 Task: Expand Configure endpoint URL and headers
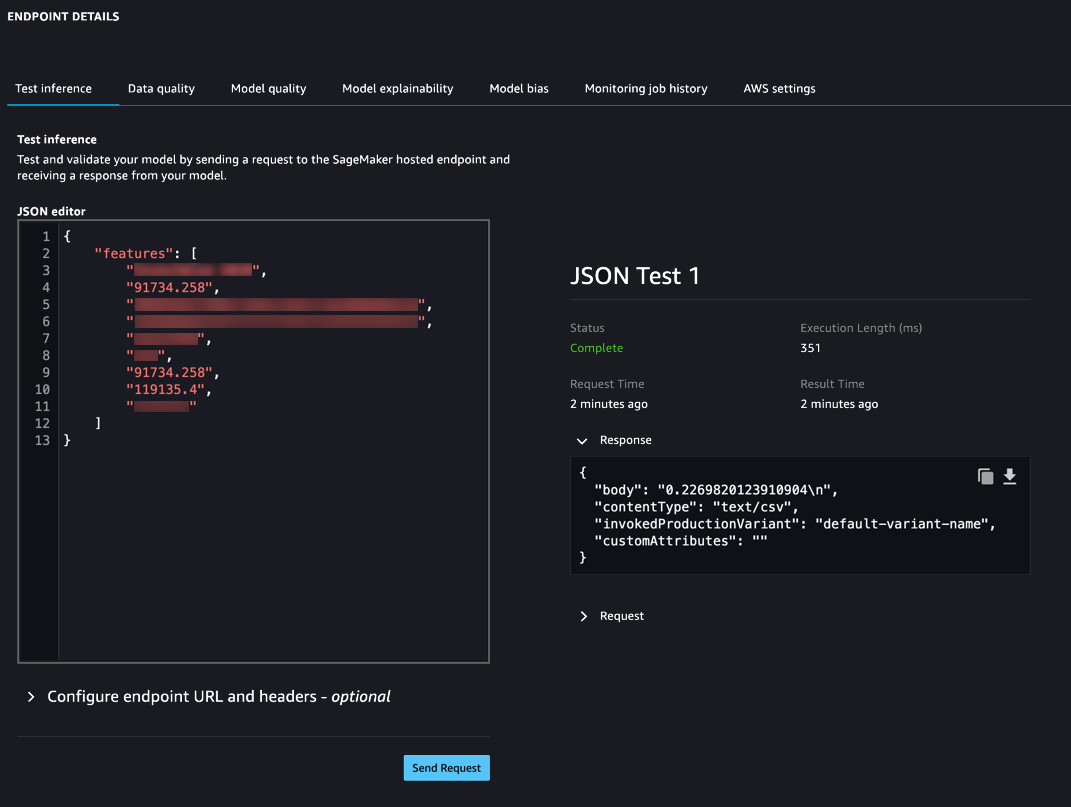coord(29,696)
